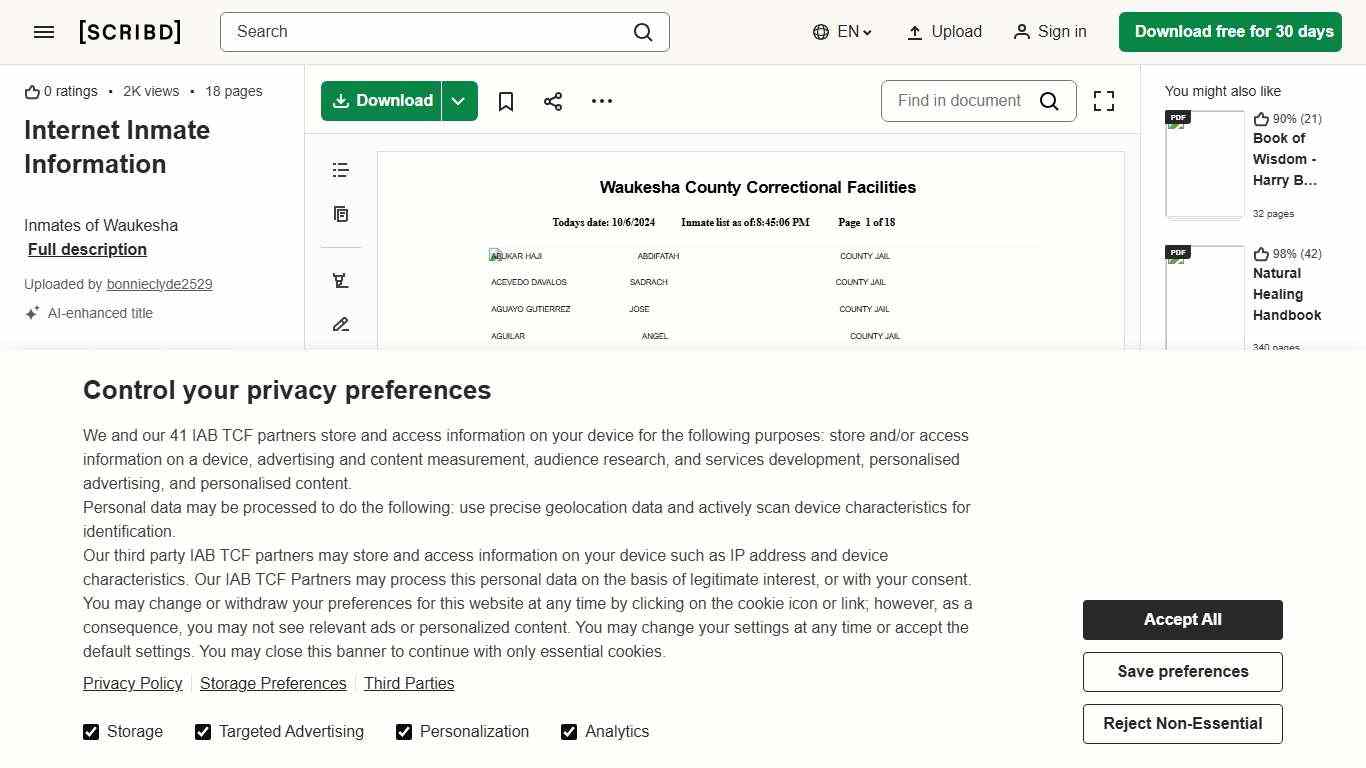
Task: Open the EN language selector
Action: 843,32
